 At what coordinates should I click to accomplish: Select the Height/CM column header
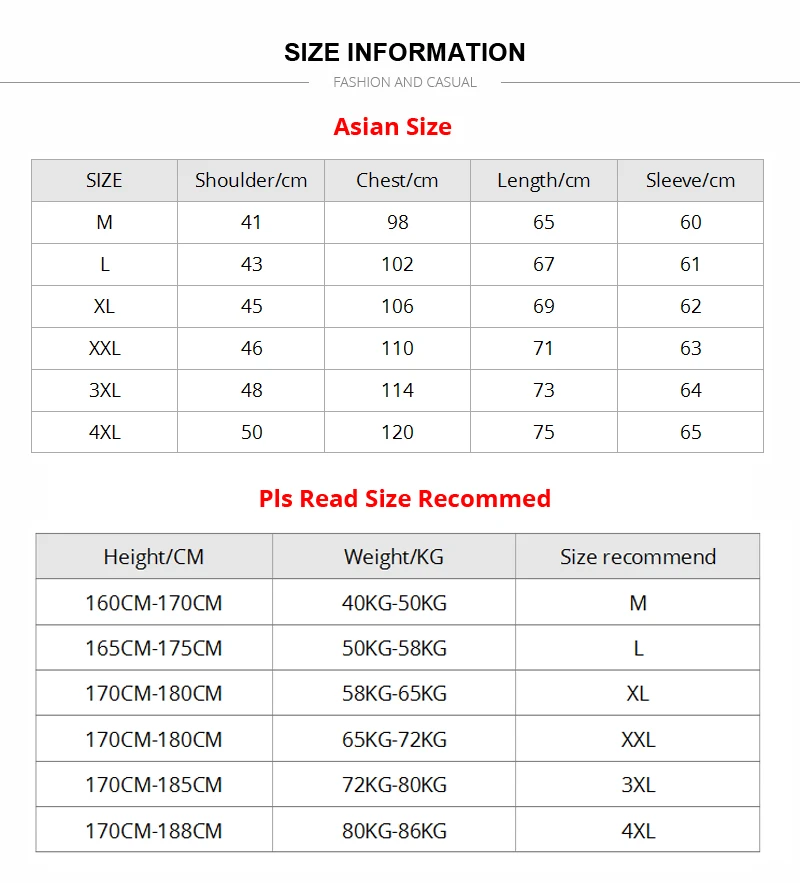[154, 556]
